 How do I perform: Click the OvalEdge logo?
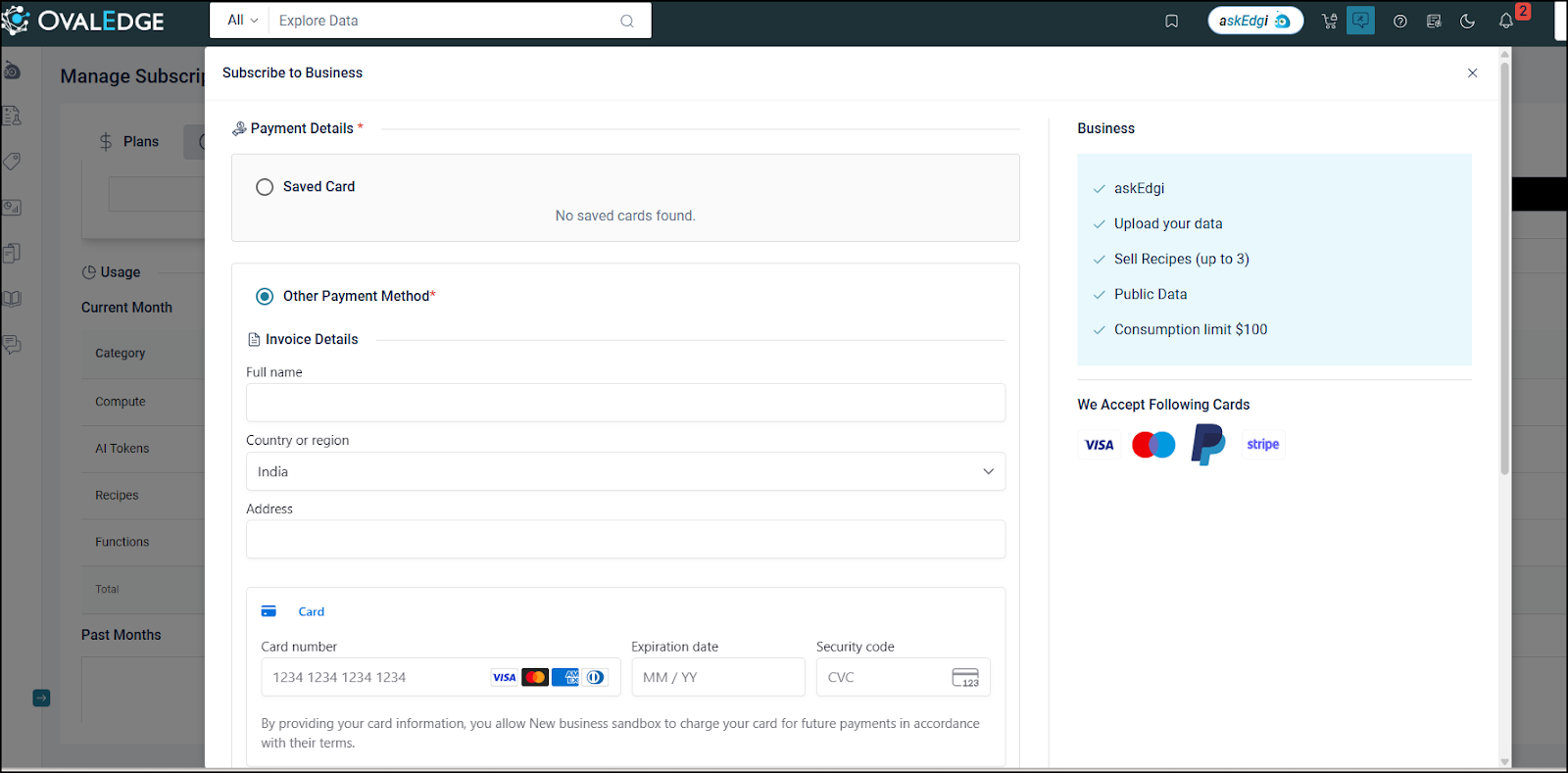(83, 21)
